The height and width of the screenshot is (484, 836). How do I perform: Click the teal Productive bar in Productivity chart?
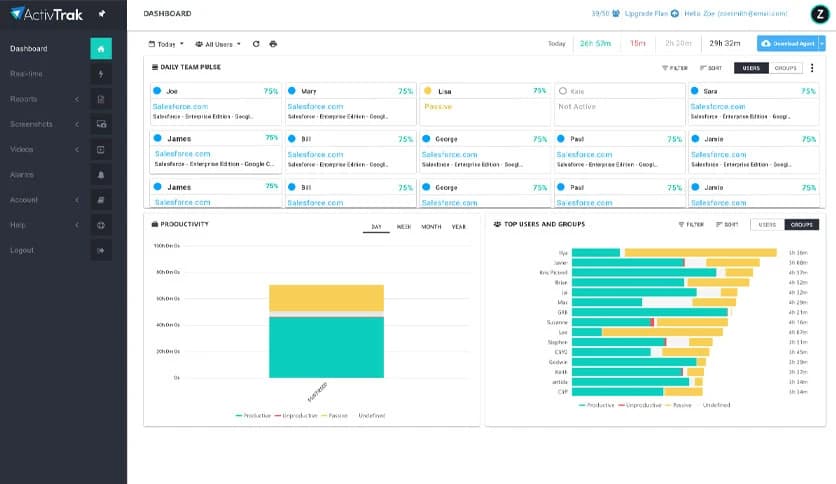326,346
